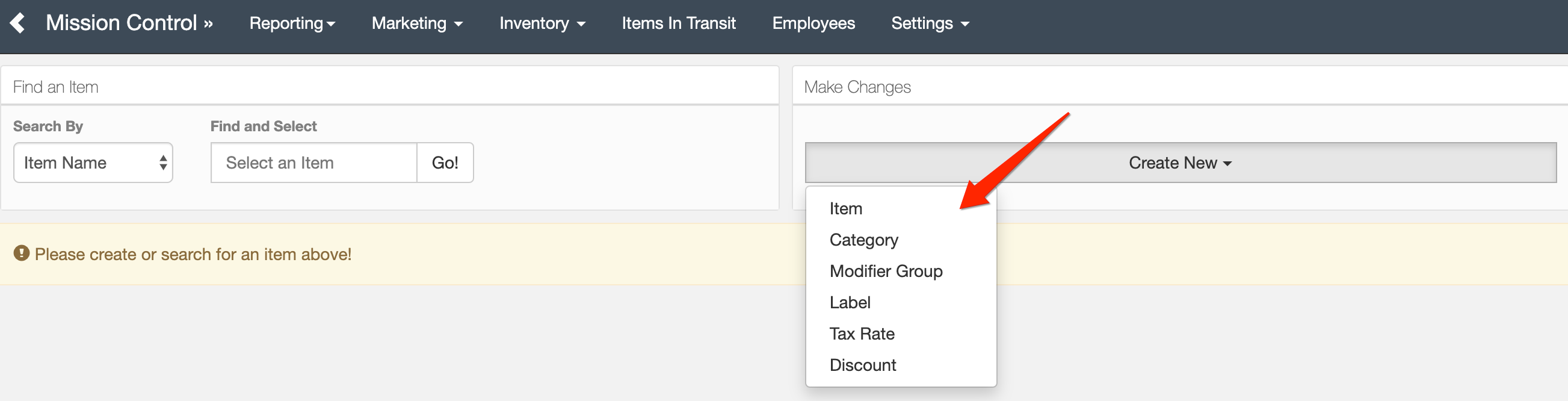Click the exclamation warning icon
Viewport: 1568px width, 401px height.
[x=21, y=253]
